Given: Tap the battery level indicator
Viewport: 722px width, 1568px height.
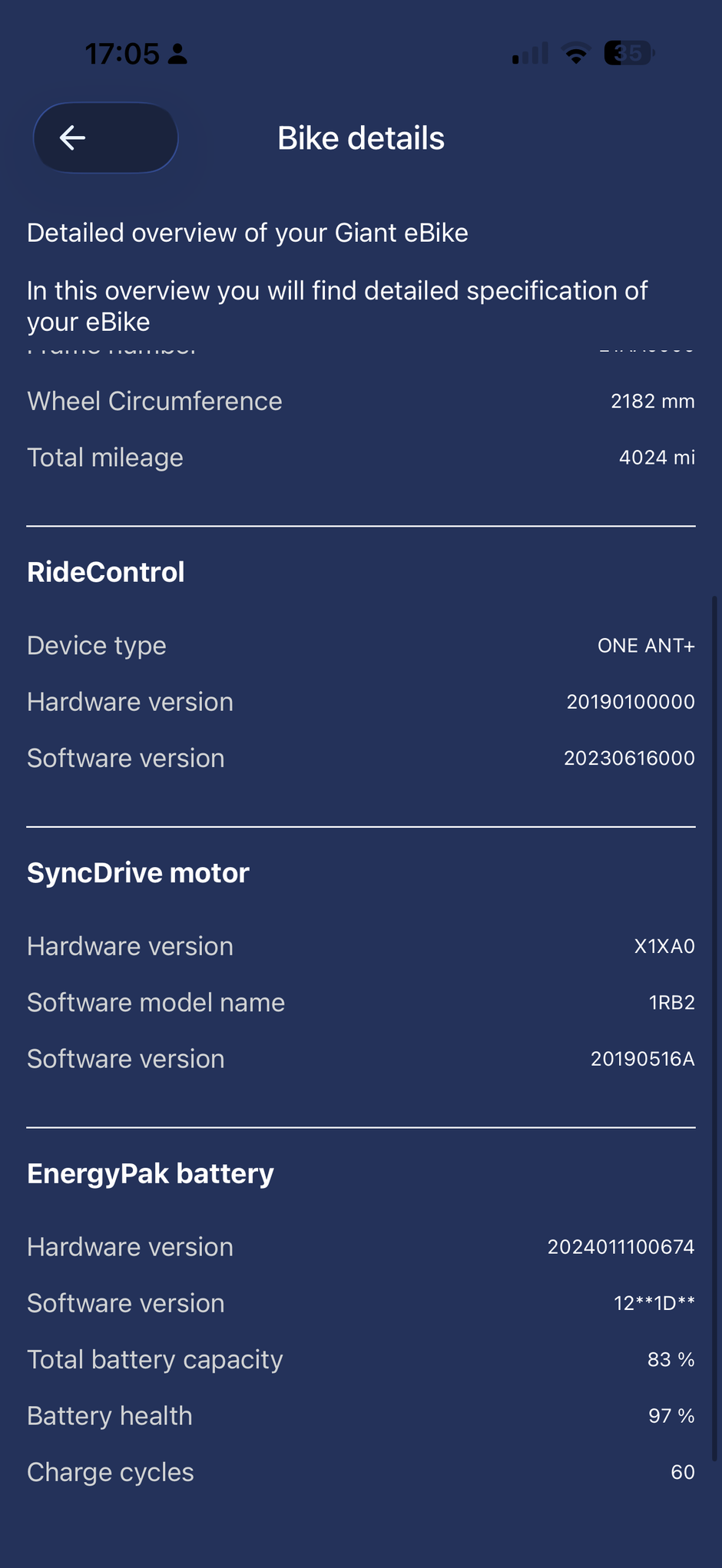Looking at the screenshot, I should 629,53.
